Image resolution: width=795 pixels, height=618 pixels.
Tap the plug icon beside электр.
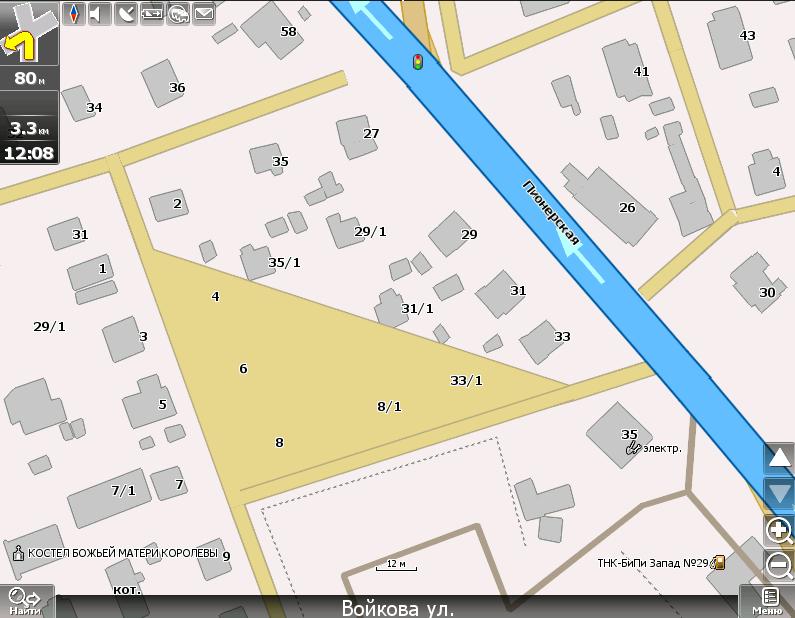(x=633, y=447)
